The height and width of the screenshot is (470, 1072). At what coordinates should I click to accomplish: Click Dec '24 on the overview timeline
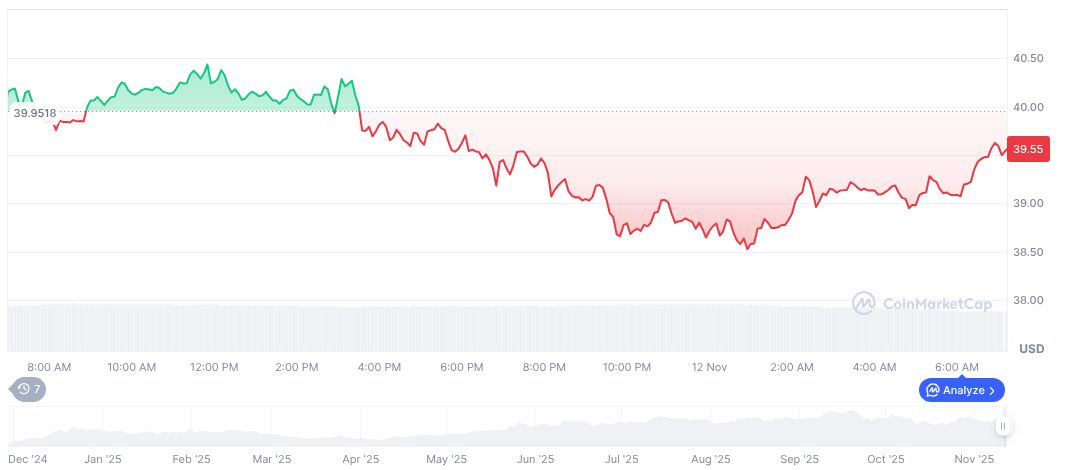pyautogui.click(x=27, y=460)
